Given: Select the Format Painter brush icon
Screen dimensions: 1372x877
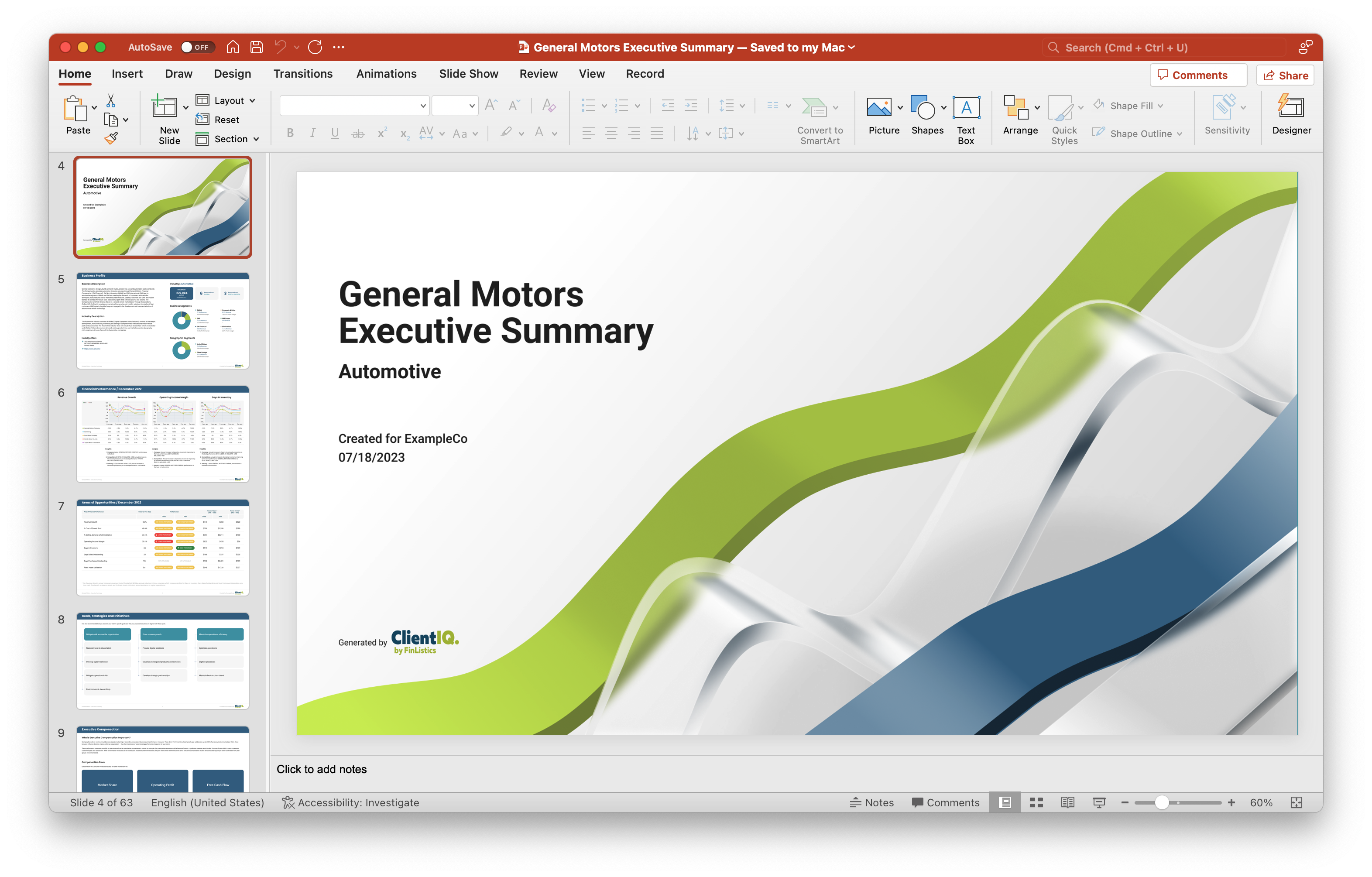Looking at the screenshot, I should click(x=110, y=138).
